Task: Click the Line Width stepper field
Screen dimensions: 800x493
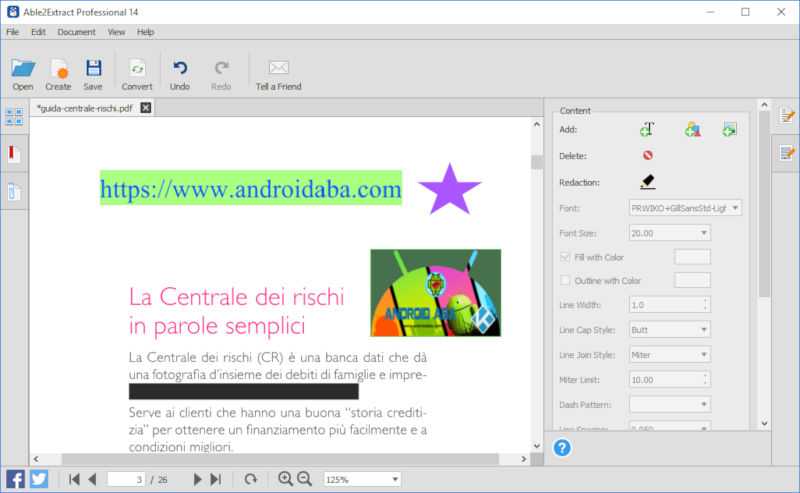Action: tap(669, 305)
